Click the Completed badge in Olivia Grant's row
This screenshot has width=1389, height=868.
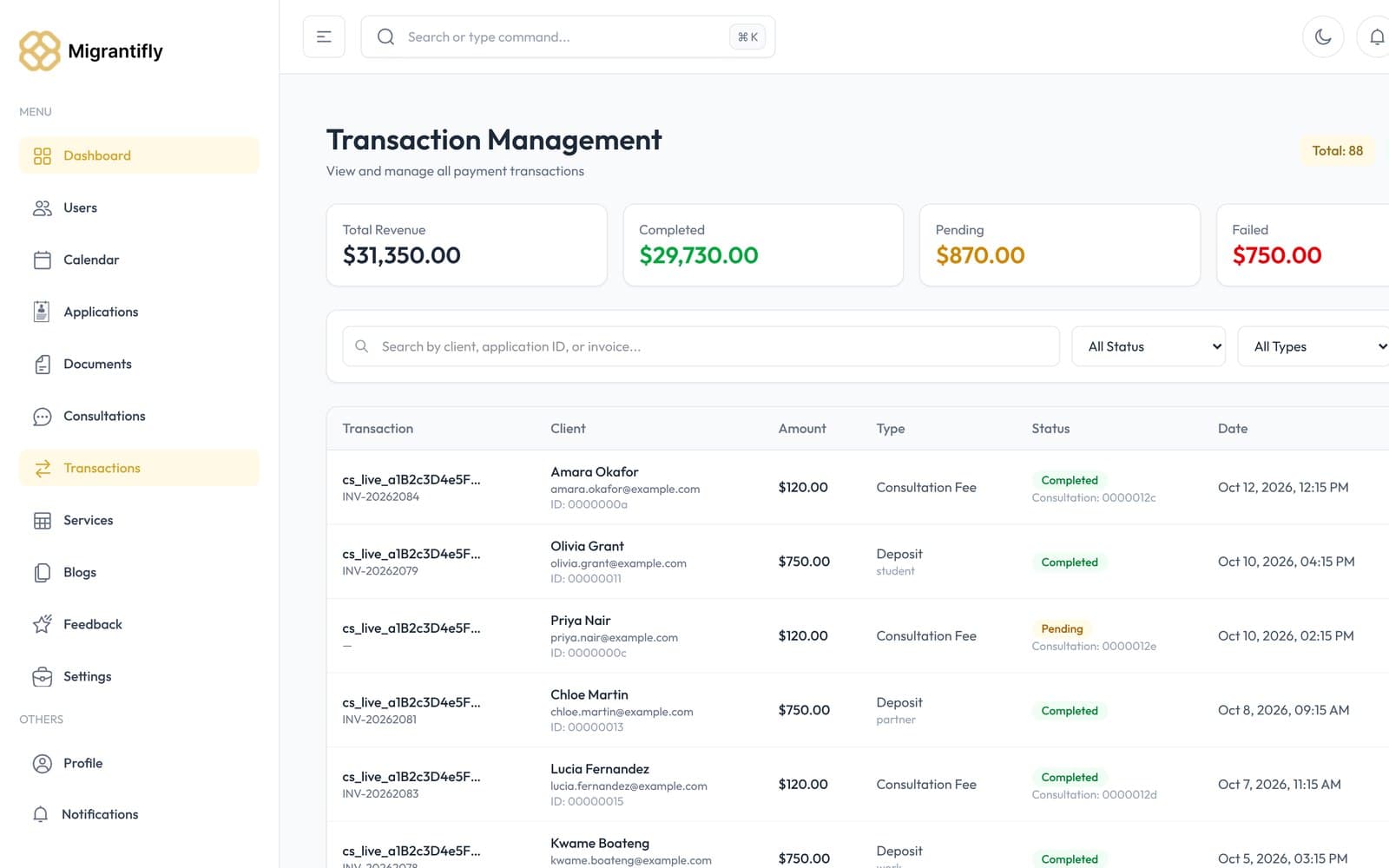1070,562
